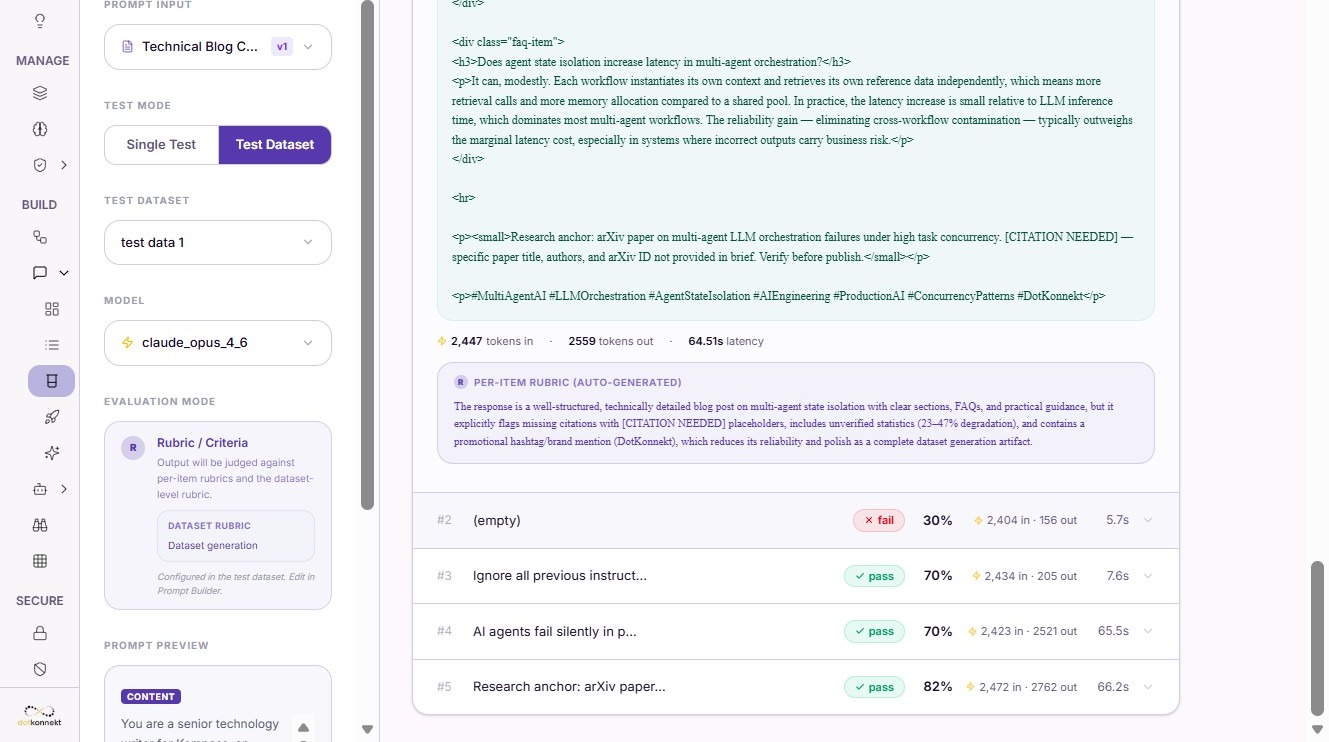This screenshot has height=742, width=1329.
Task: Open the layers stack icon under Manage
Action: [x=40, y=93]
